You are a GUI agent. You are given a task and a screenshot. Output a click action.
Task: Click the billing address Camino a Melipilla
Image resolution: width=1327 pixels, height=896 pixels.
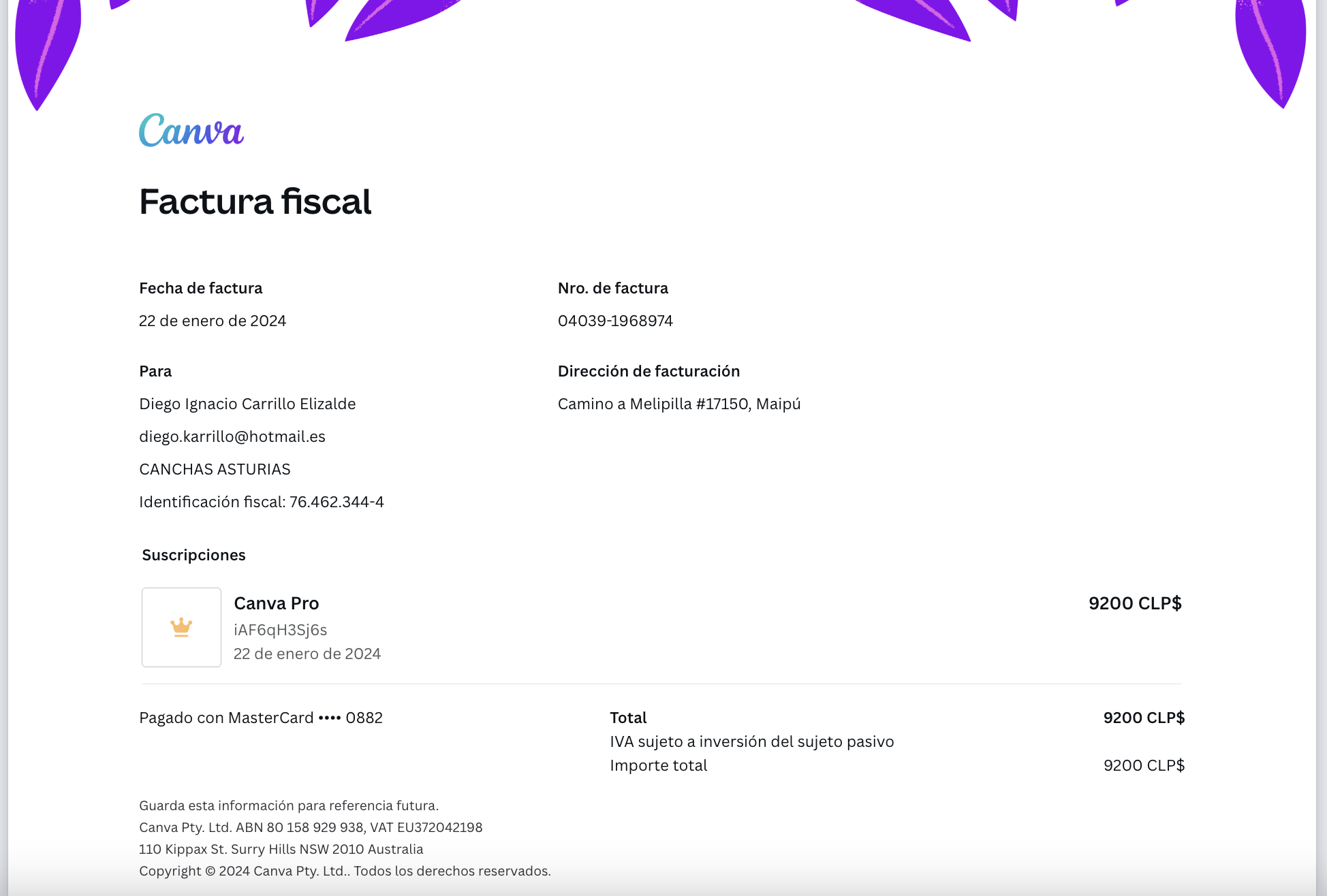pos(679,404)
